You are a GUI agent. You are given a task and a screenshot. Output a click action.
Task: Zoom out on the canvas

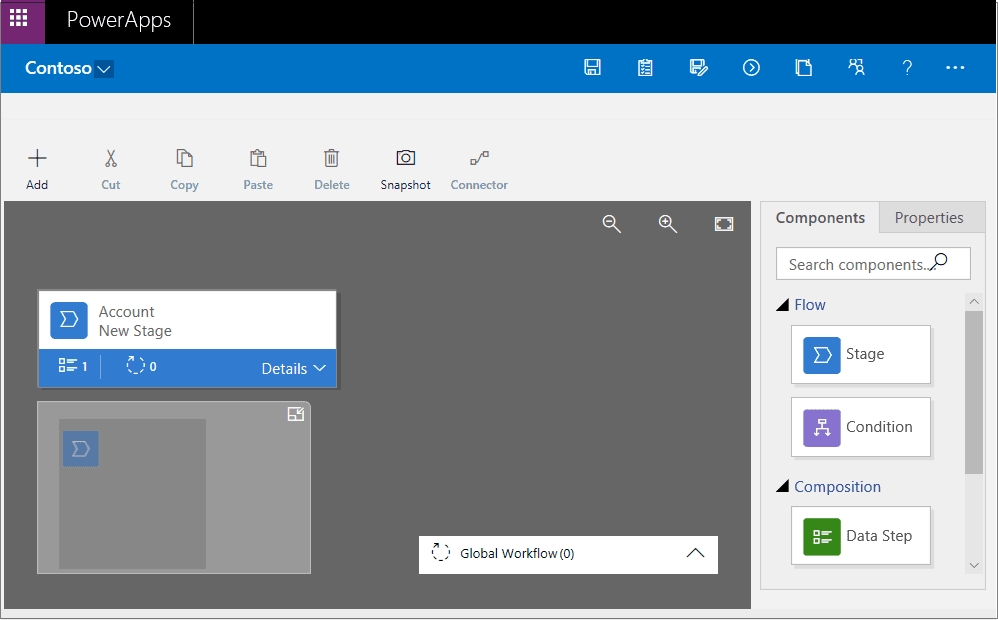pyautogui.click(x=612, y=224)
